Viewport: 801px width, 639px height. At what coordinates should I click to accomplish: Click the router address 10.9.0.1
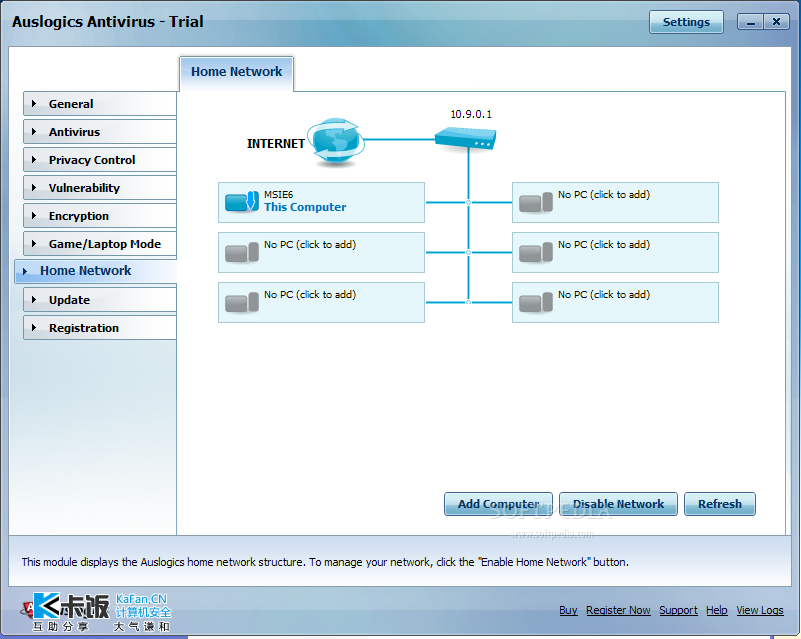click(x=471, y=114)
